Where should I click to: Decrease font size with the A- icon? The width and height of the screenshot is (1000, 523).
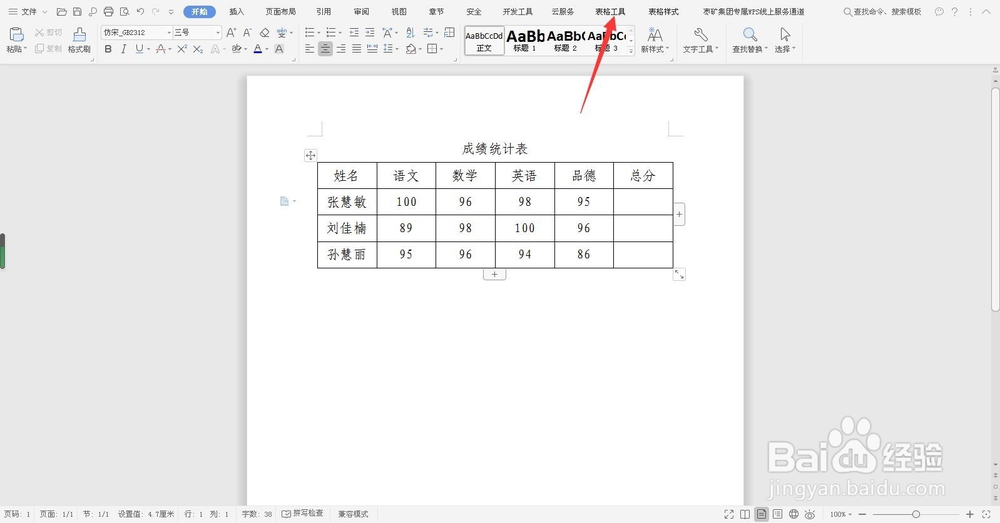(247, 32)
